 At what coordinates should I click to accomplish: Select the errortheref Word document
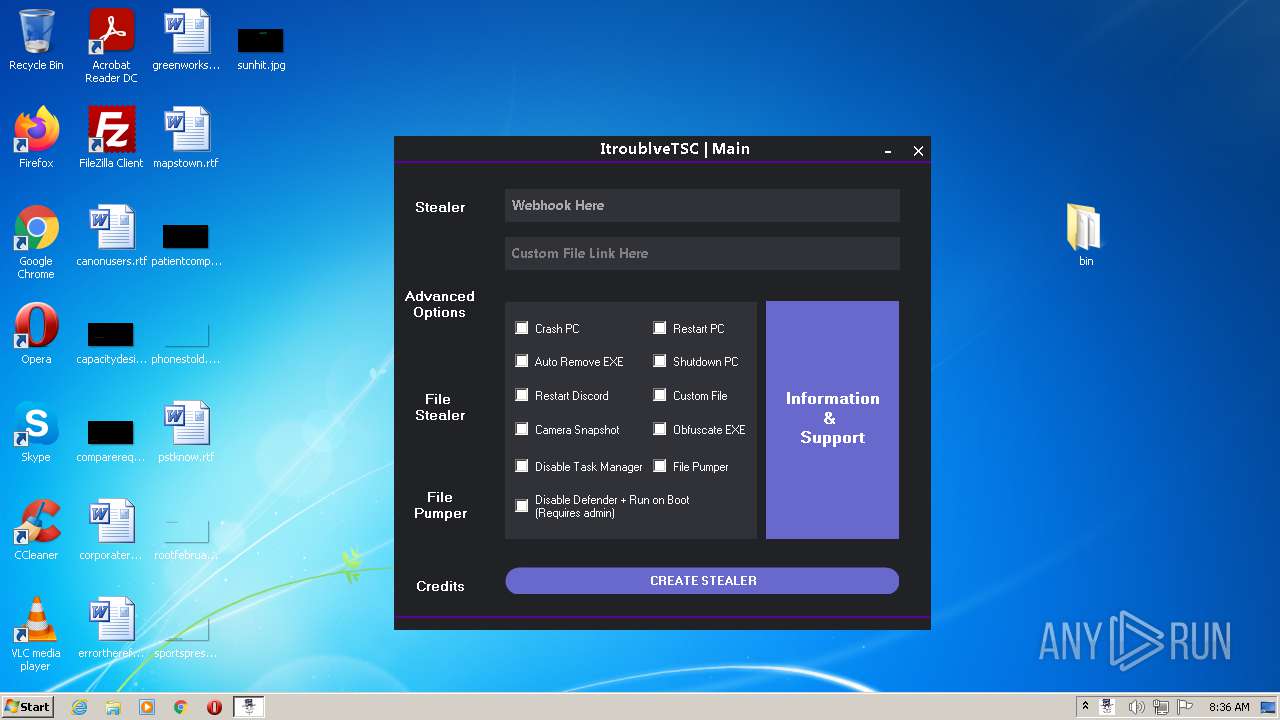[x=111, y=628]
